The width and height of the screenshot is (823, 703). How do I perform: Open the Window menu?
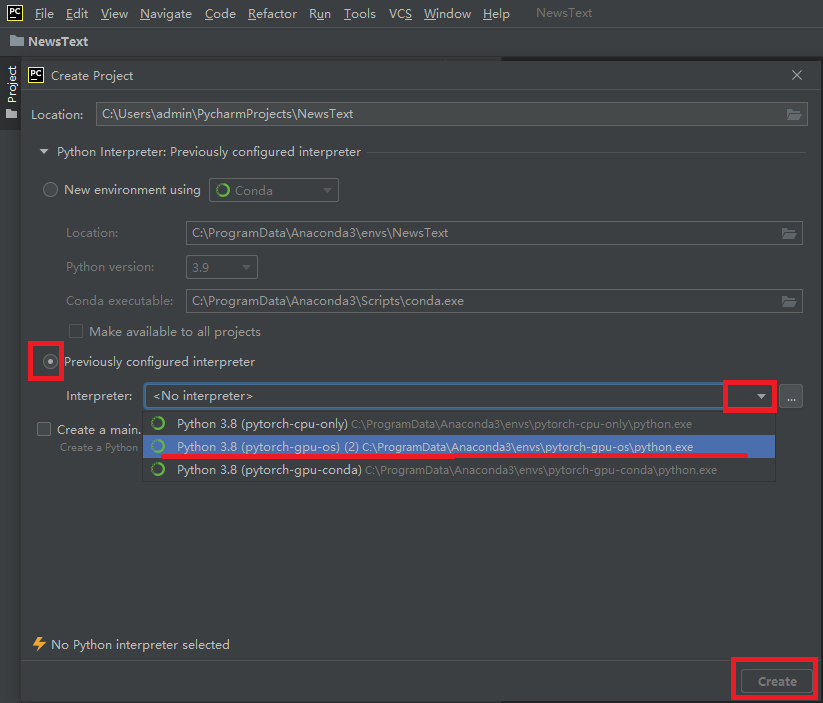click(x=447, y=14)
